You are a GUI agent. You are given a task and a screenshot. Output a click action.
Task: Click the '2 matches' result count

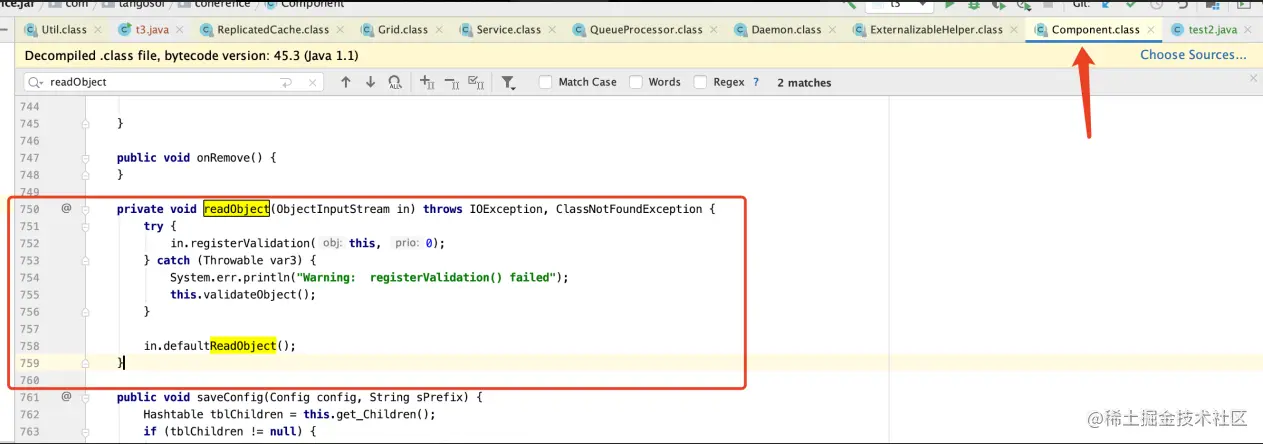coord(804,82)
